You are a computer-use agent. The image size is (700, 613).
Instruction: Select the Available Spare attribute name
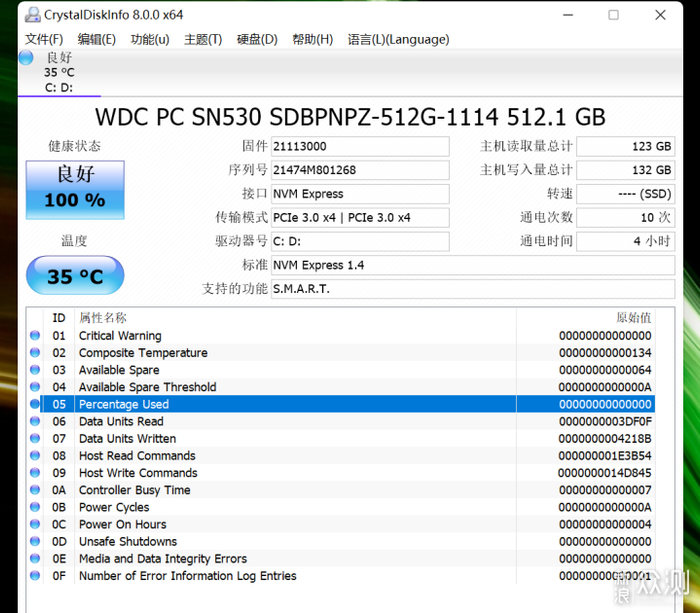coord(119,370)
